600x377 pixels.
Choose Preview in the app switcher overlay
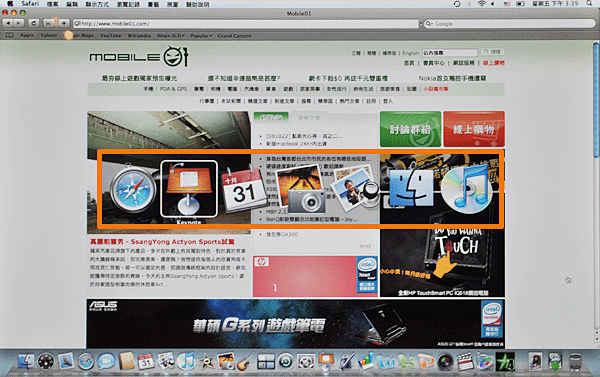[355, 189]
